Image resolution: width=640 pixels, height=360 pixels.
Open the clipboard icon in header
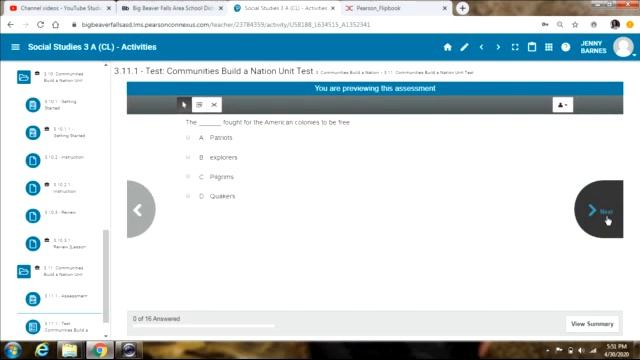click(532, 47)
